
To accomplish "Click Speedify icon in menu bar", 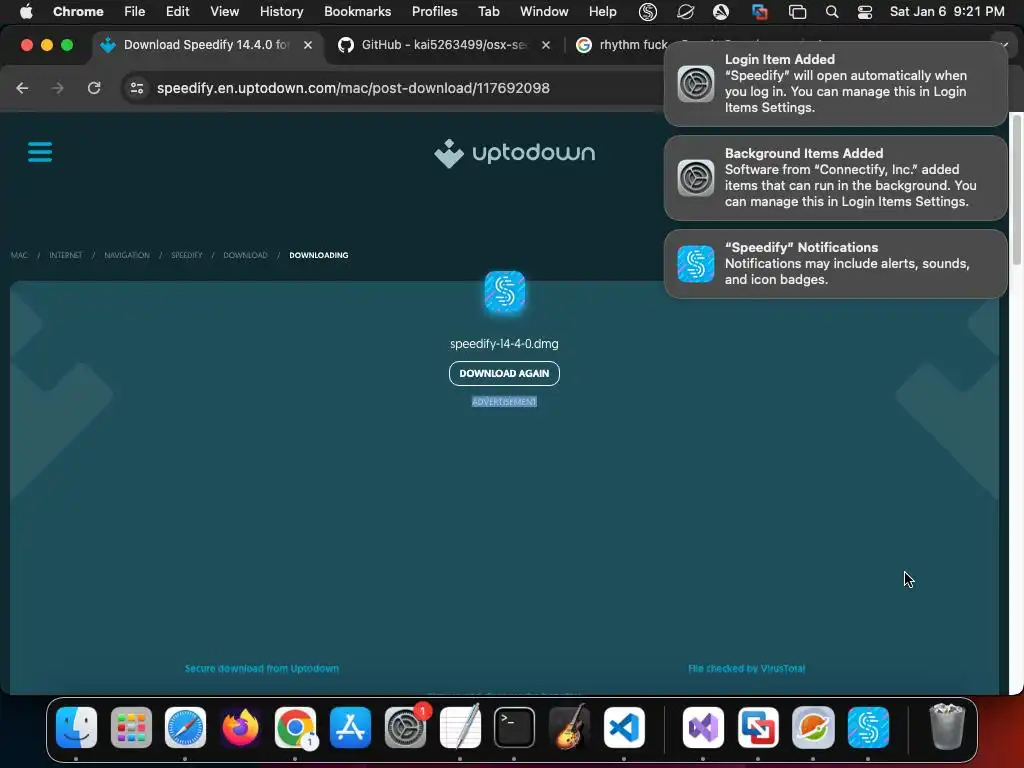I will [x=648, y=12].
